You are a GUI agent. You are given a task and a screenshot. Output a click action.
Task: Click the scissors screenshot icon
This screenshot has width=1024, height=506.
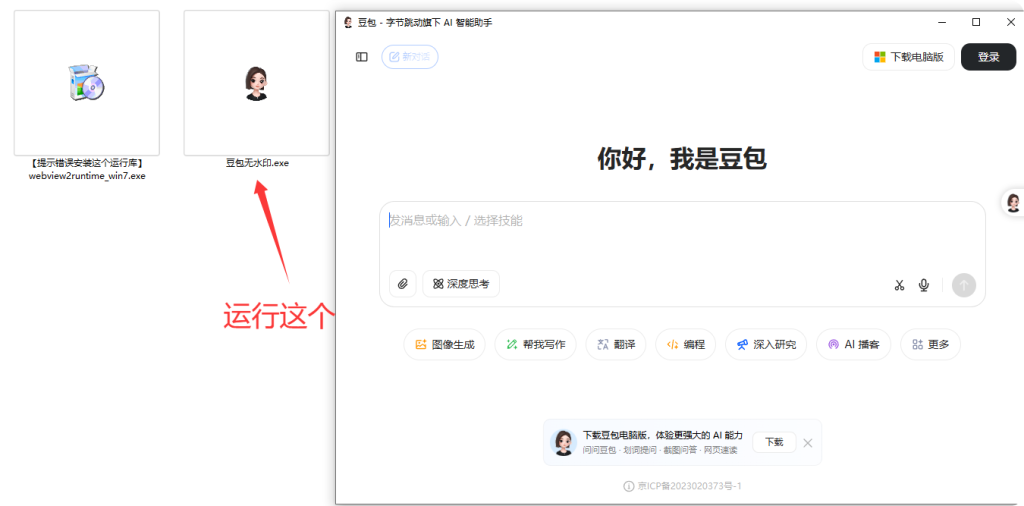[899, 285]
